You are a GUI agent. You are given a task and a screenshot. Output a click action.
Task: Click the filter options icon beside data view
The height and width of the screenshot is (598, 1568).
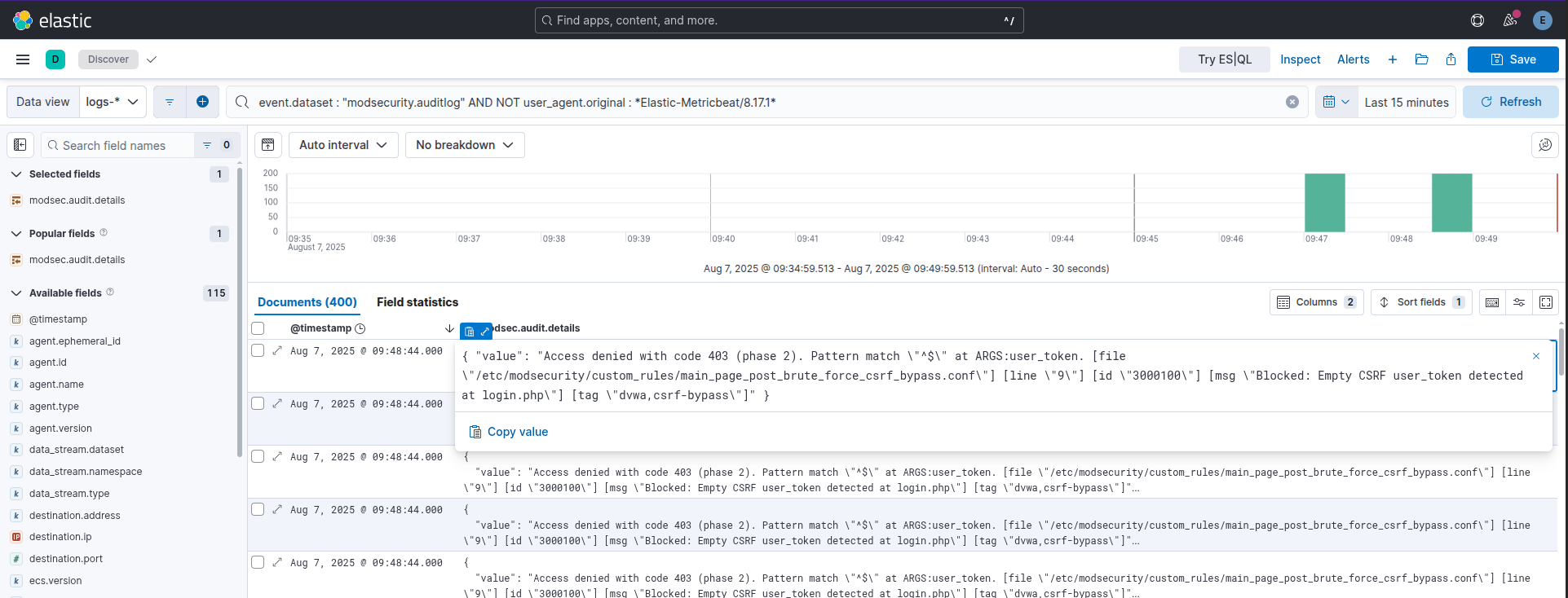(170, 102)
